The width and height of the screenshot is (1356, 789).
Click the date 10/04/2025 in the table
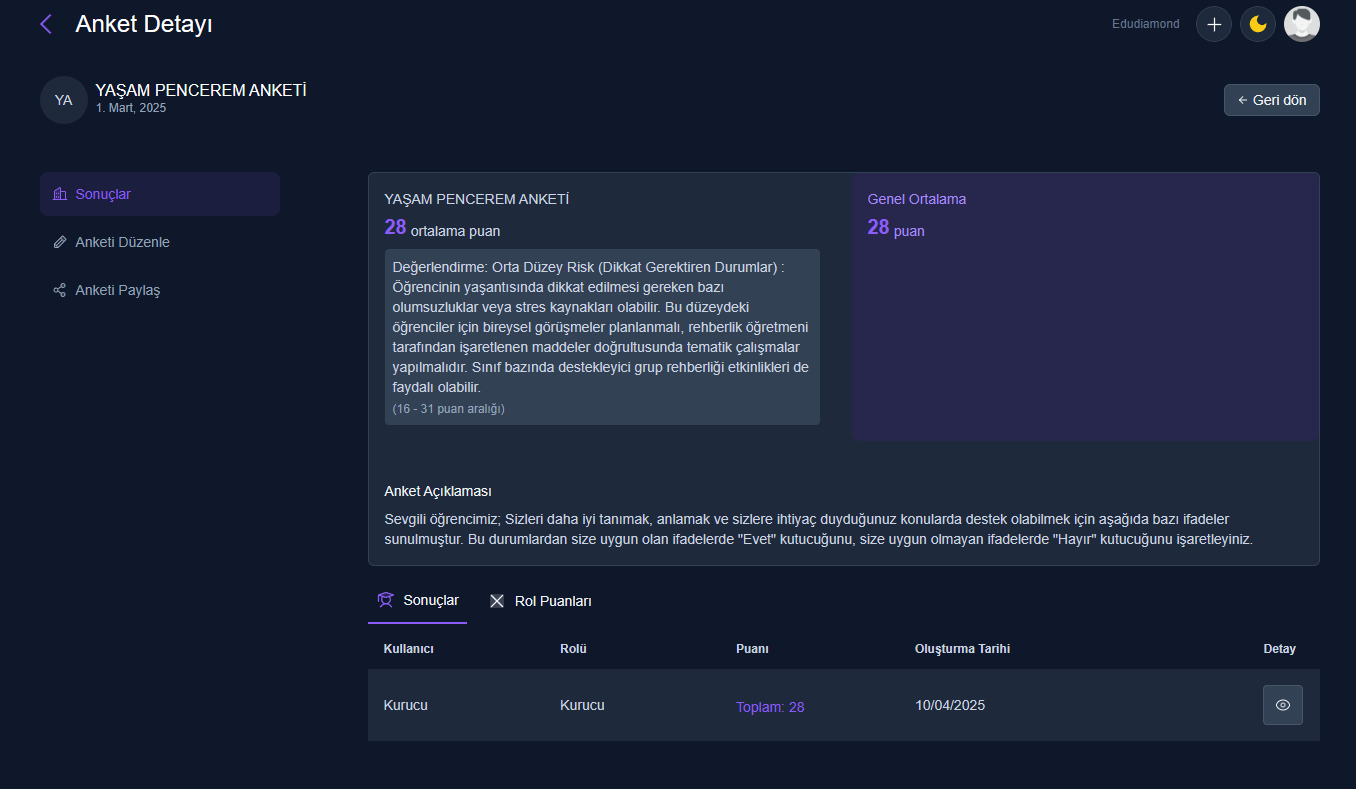[x=950, y=705]
